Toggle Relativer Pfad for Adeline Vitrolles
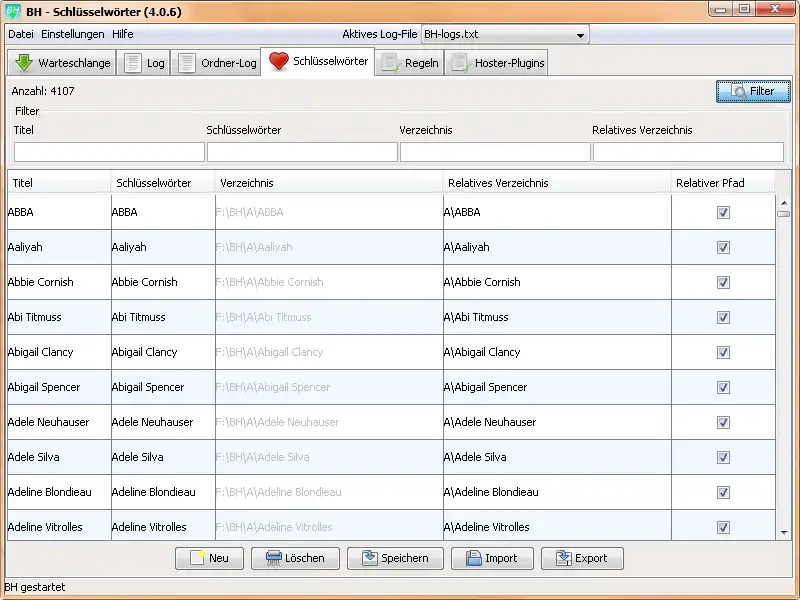 pos(723,527)
